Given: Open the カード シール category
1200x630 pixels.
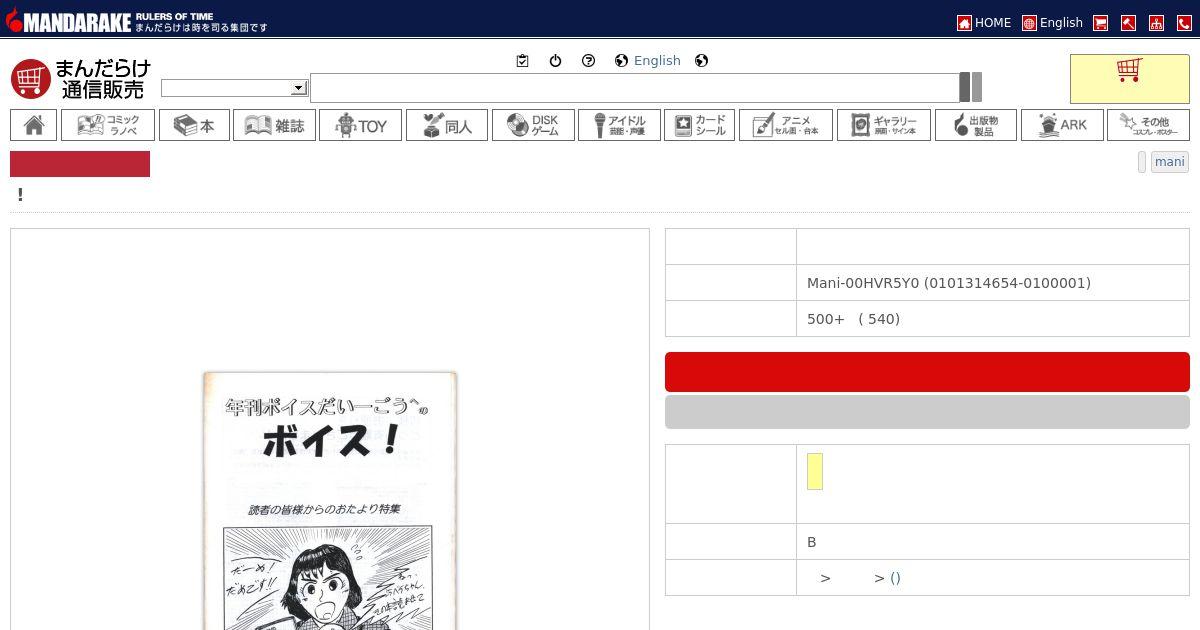Looking at the screenshot, I should pos(699,125).
